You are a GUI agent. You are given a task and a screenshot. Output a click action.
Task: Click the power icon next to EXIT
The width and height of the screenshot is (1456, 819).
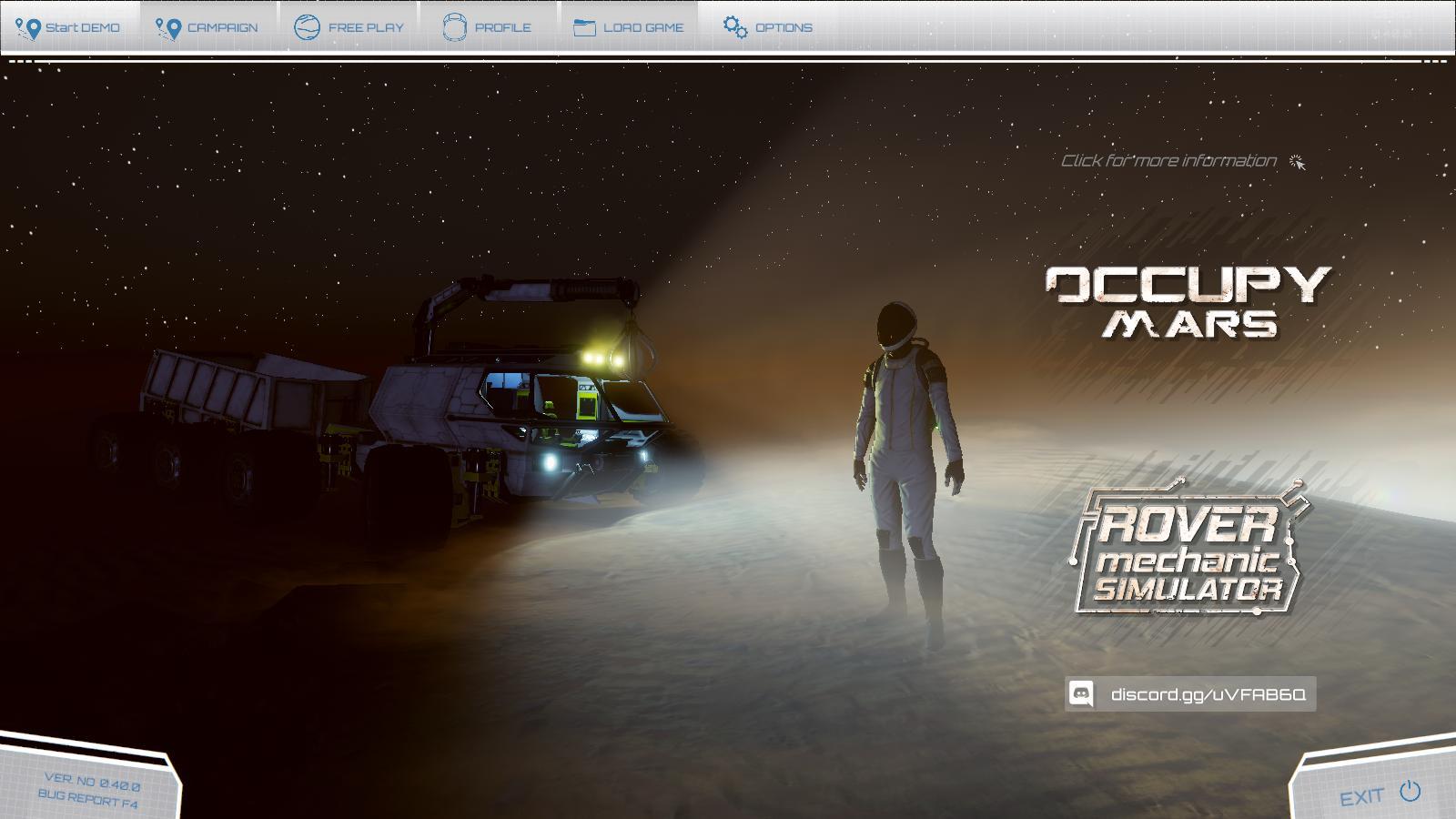(1410, 791)
